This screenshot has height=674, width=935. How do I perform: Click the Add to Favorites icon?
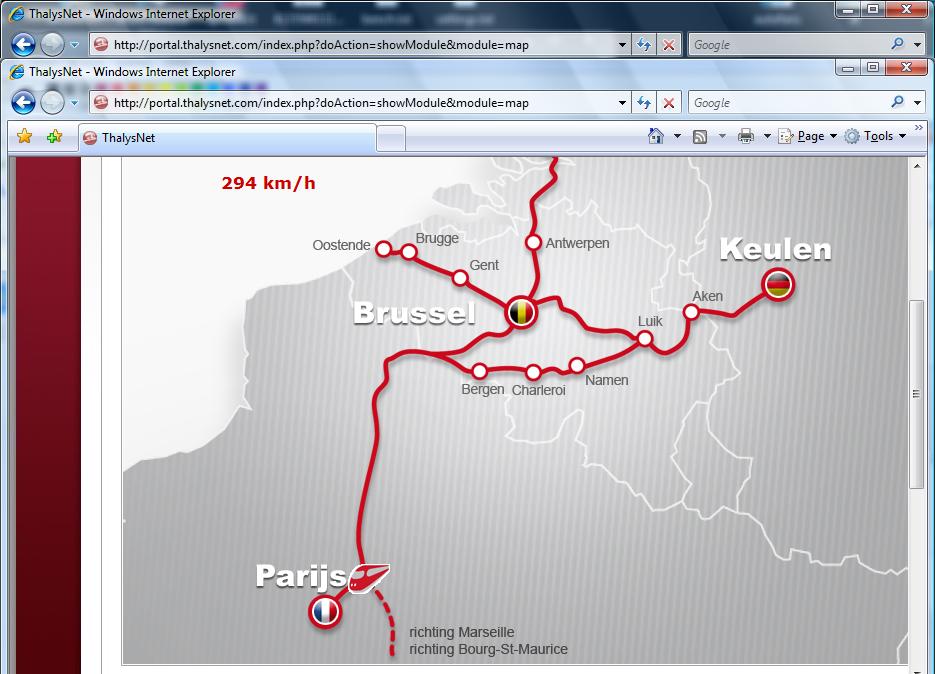click(54, 137)
